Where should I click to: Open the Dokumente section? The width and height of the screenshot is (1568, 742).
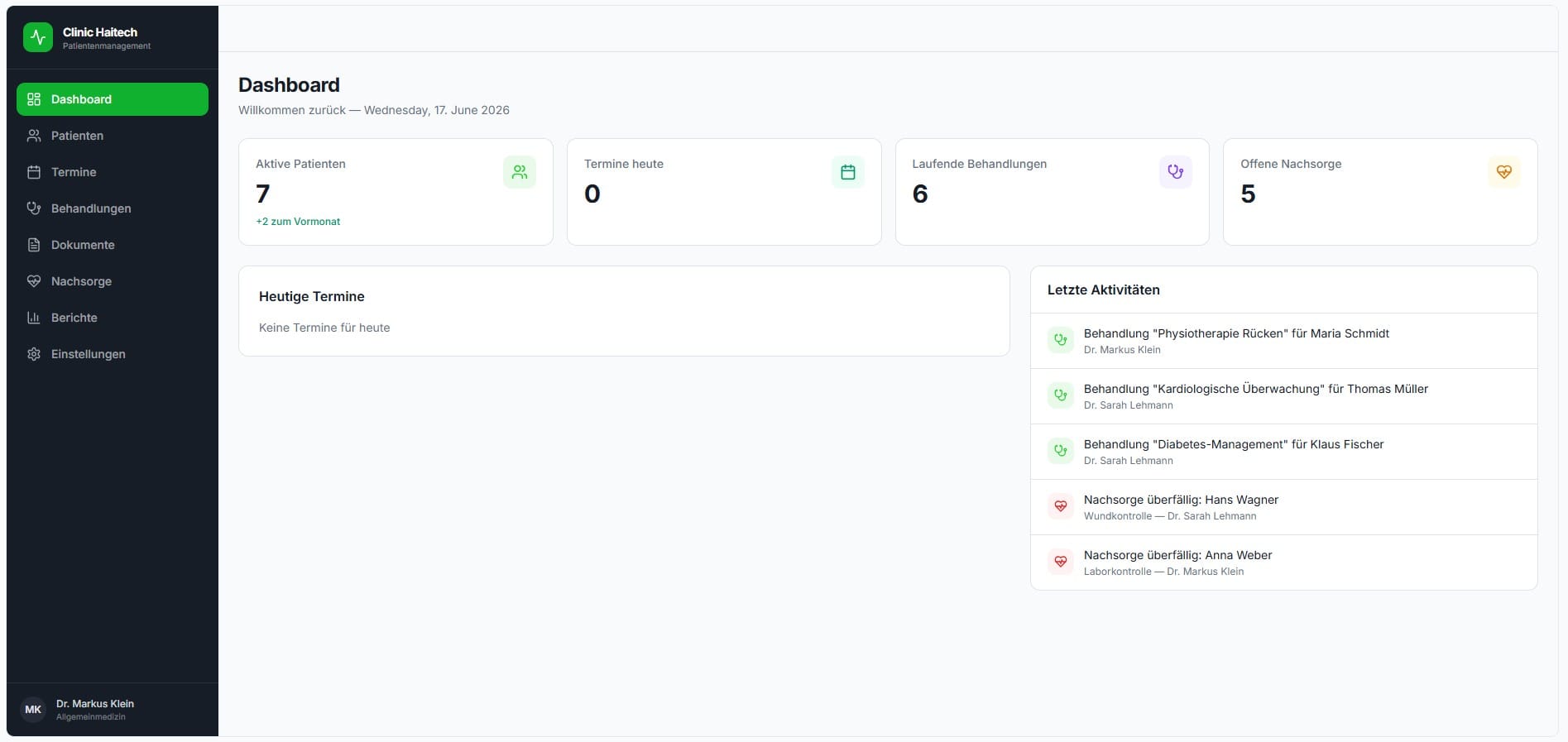click(113, 245)
